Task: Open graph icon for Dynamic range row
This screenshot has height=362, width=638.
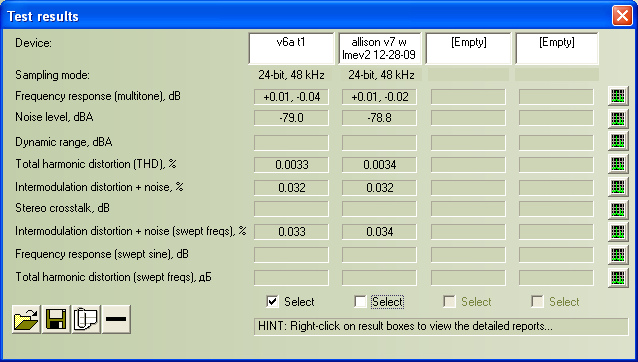Action: [x=618, y=141]
